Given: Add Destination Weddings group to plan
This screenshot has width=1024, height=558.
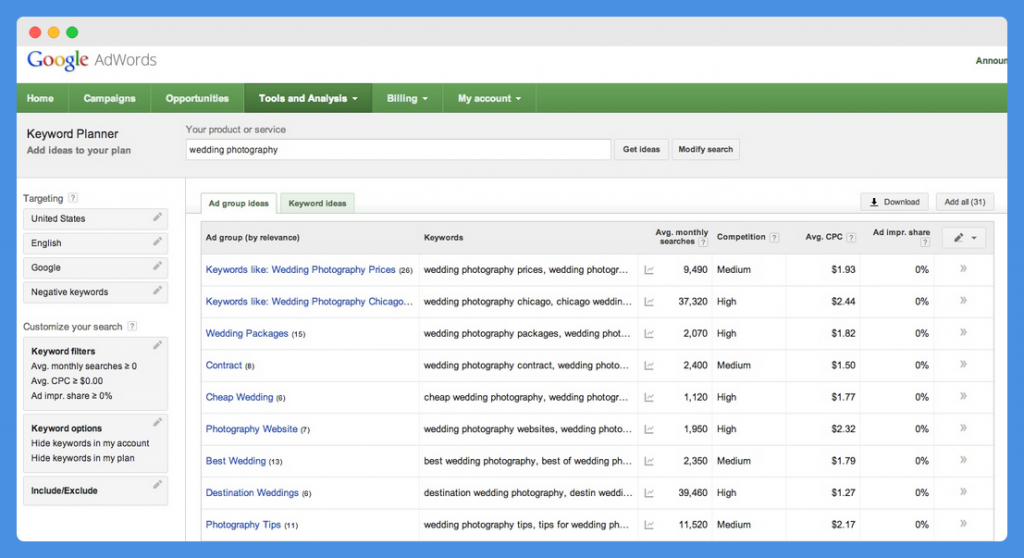Looking at the screenshot, I should (963, 492).
